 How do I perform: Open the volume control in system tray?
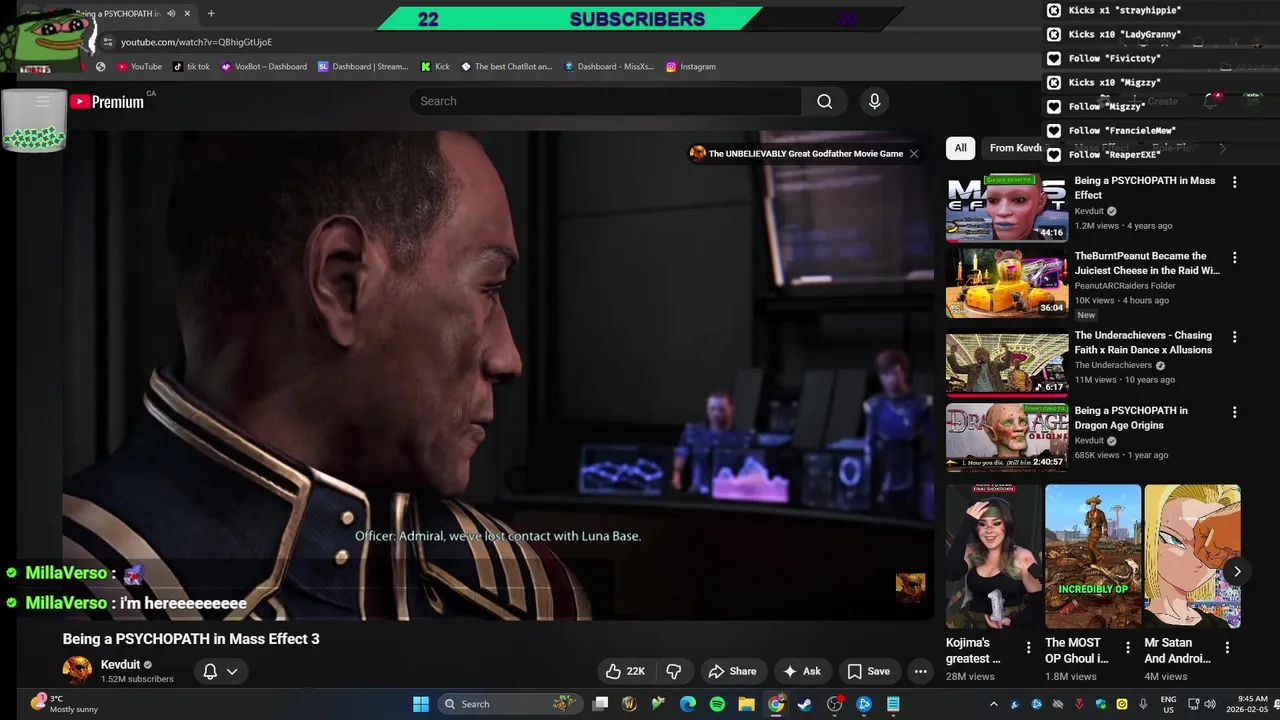tap(1210, 704)
